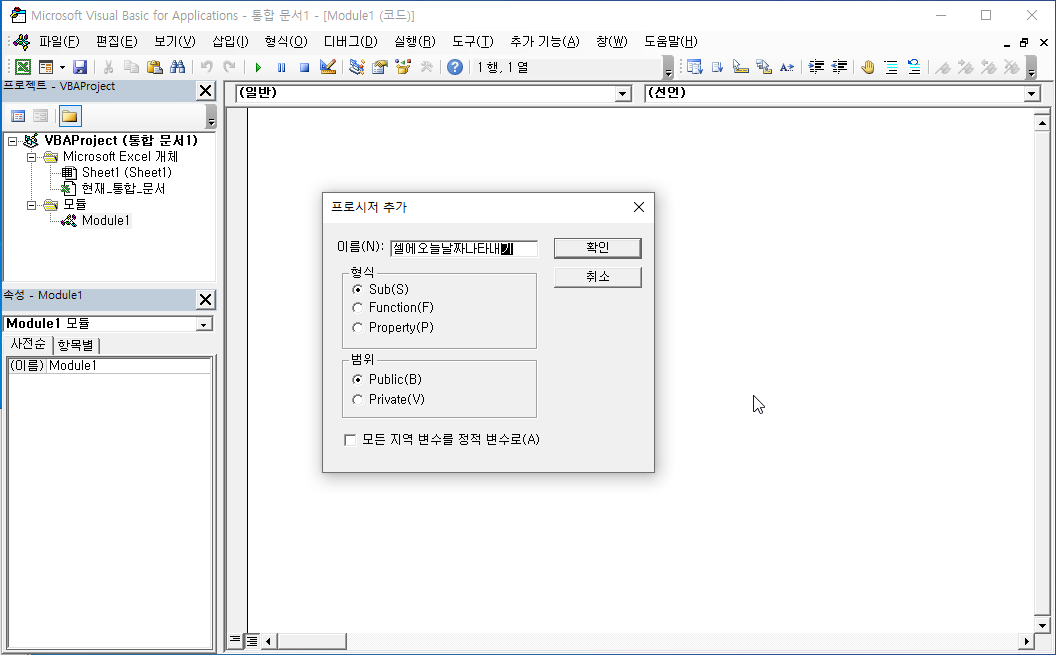Click inside the 이름(N) name field
The width and height of the screenshot is (1056, 655).
coord(463,247)
